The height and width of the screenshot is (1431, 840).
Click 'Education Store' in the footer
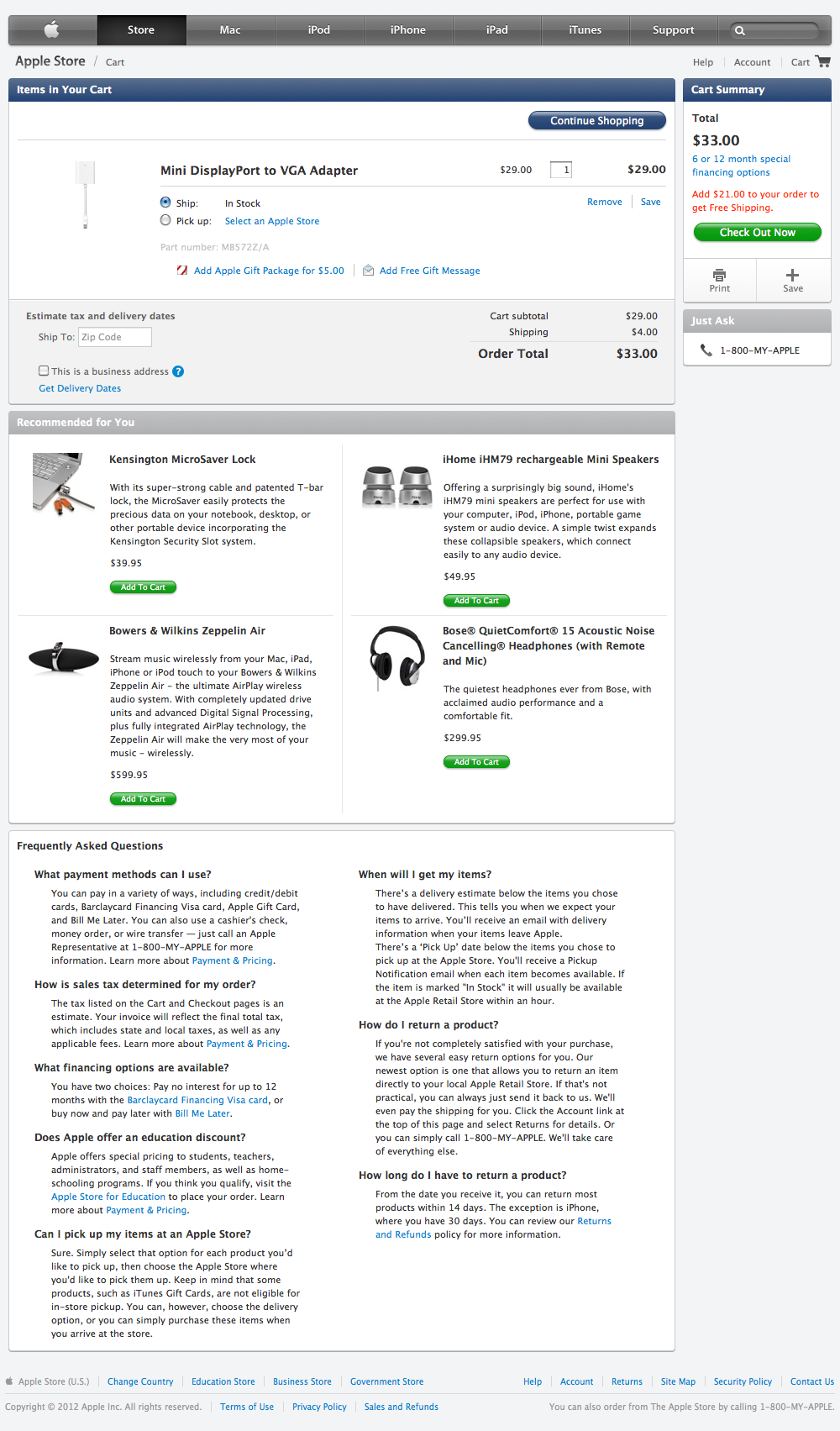point(223,1381)
